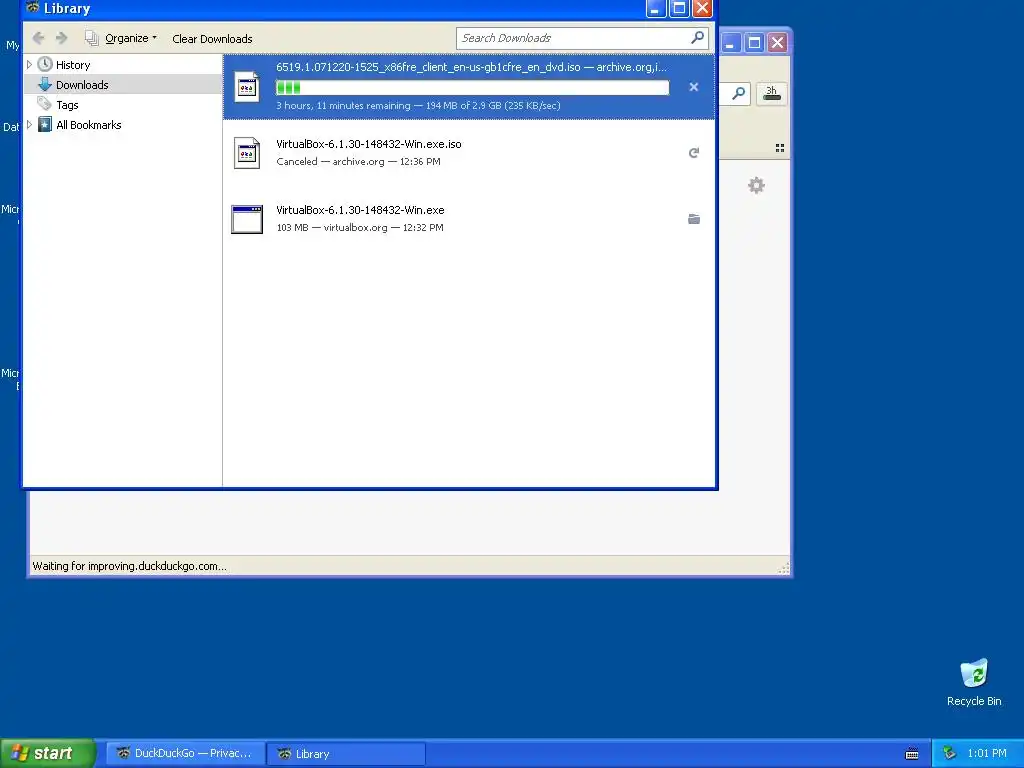Click the keyboard icon on taskbar
Screen dimensions: 1024x768
pos(912,754)
